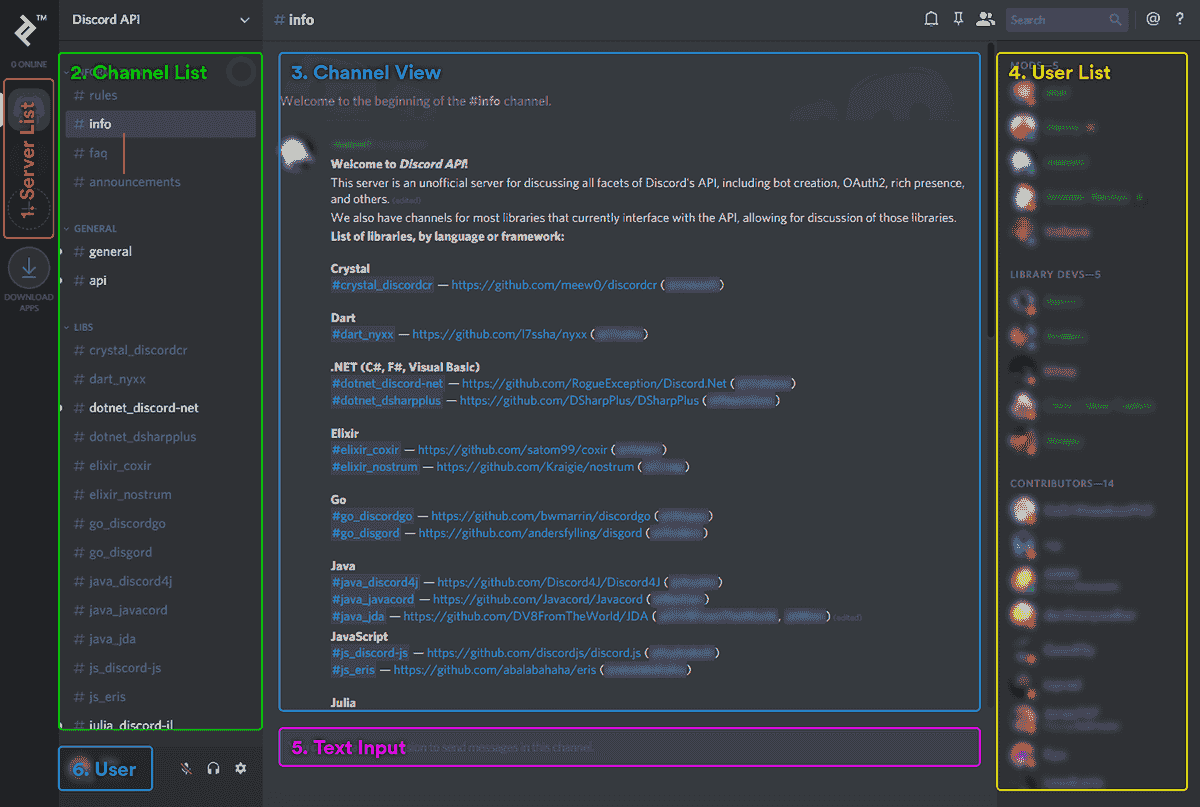The image size is (1200, 807).
Task: Open Javacord/Javacord GitHub link
Action: point(537,599)
